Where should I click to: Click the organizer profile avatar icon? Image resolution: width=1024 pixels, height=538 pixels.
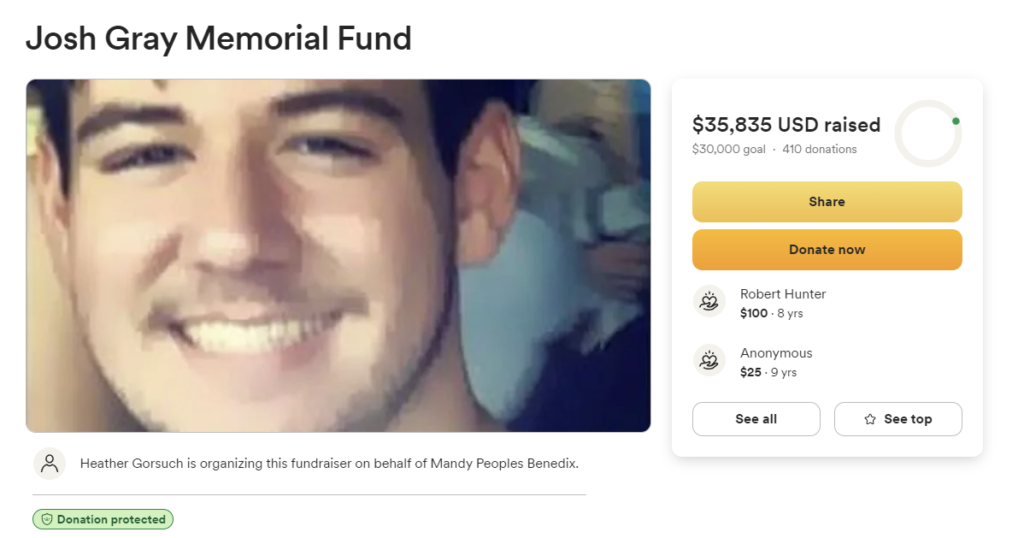tap(50, 464)
